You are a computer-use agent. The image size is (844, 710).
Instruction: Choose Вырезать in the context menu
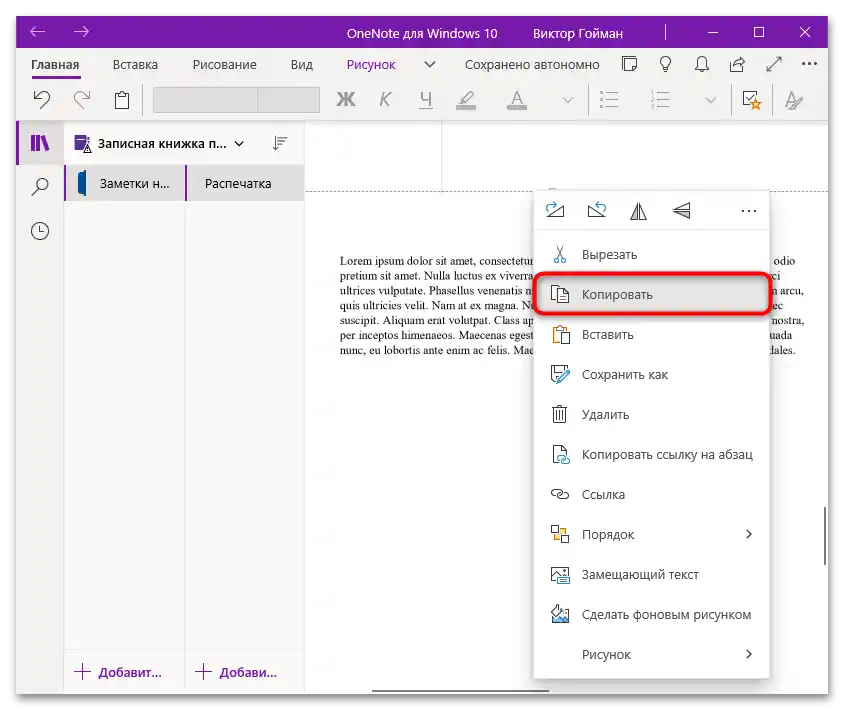coord(651,254)
